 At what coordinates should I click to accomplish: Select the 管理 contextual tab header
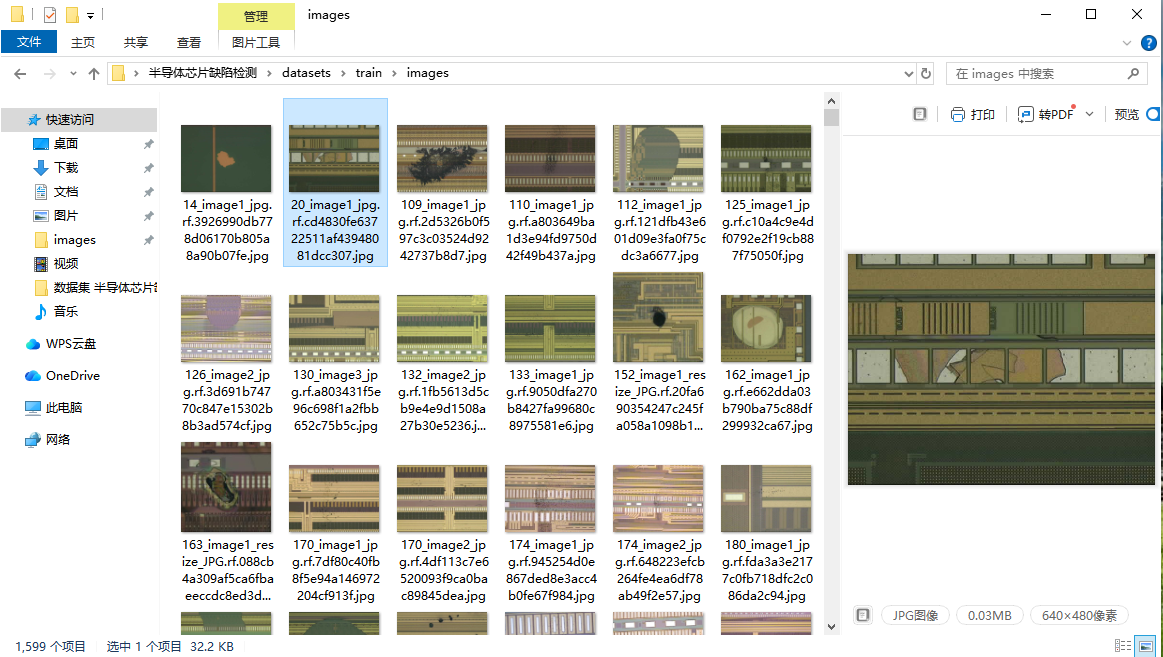tap(256, 16)
